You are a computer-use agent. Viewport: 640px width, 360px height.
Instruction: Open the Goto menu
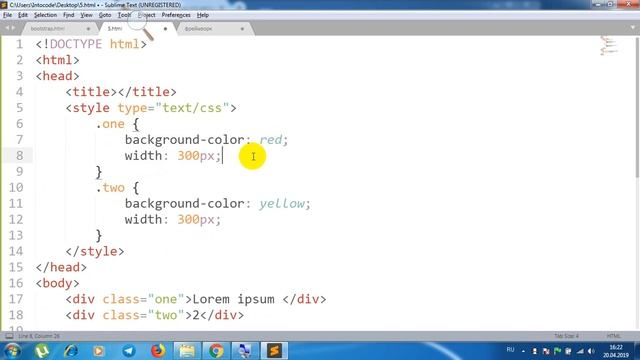click(105, 15)
